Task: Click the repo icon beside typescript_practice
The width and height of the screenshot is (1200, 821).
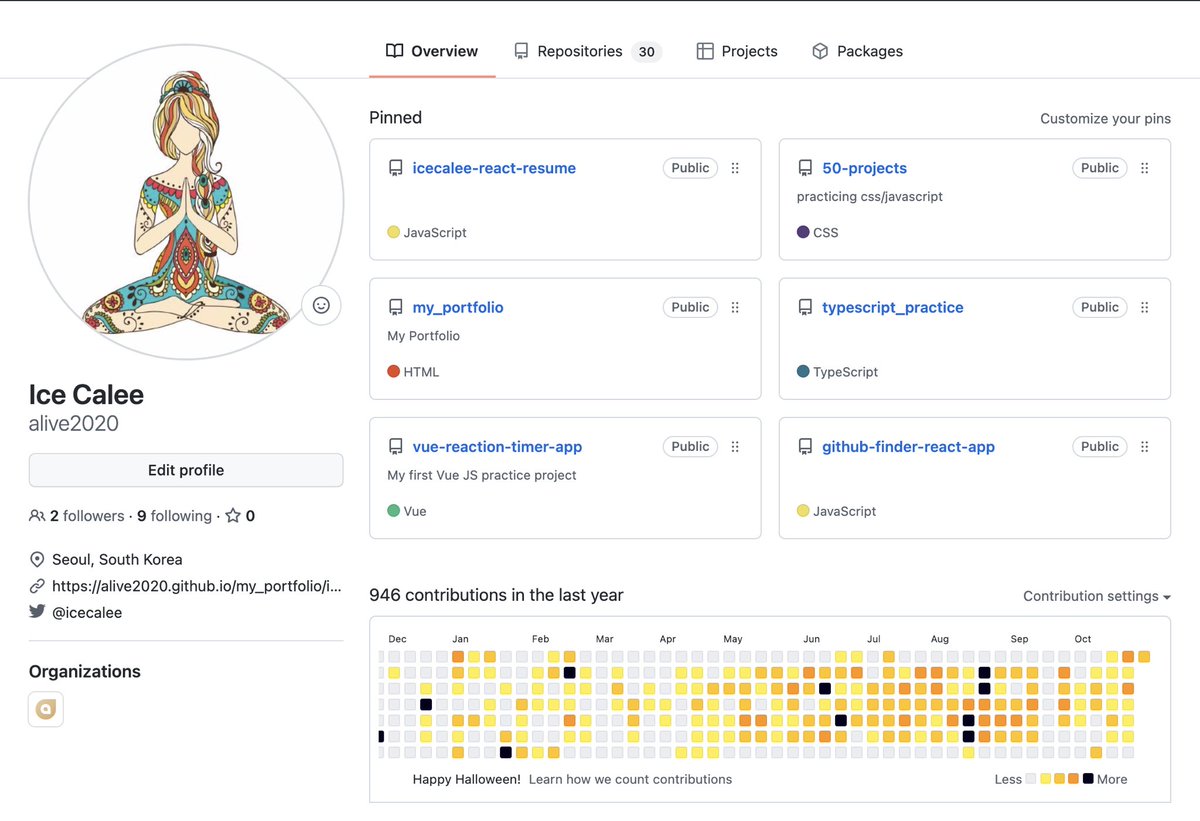Action: 805,307
